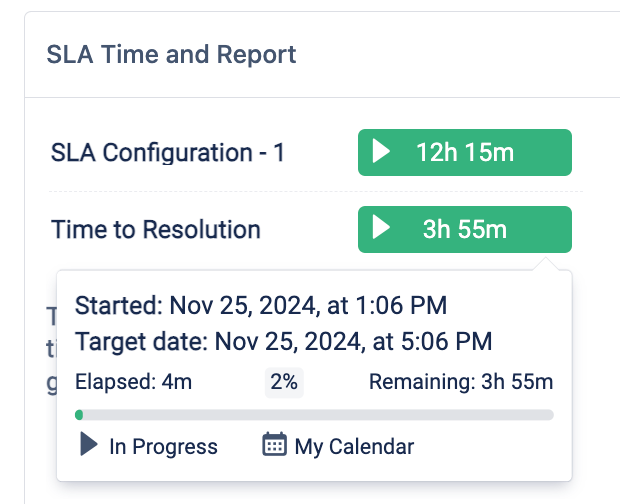Click the play icon in 3h 55m badge
Viewport: 620px width, 504px height.
380,229
